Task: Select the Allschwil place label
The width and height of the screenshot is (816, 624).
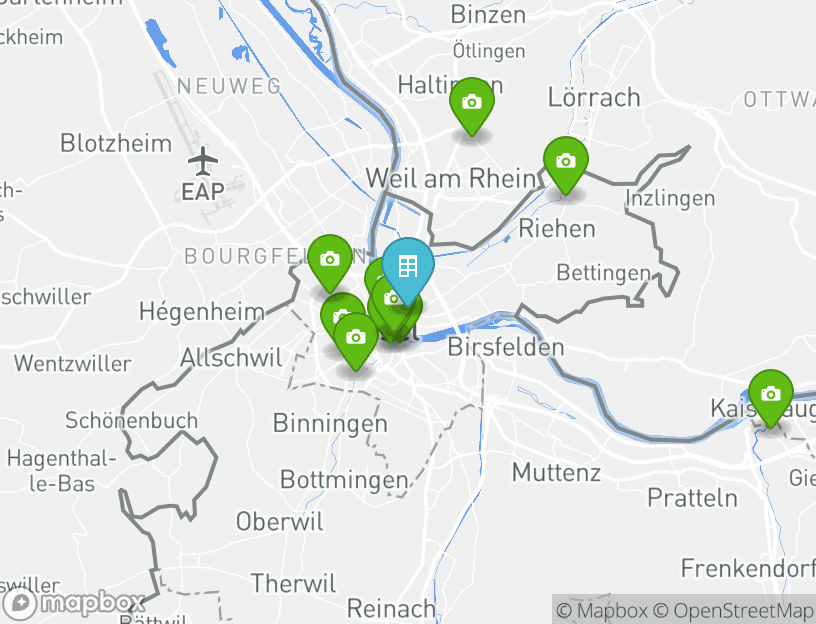Action: [231, 358]
